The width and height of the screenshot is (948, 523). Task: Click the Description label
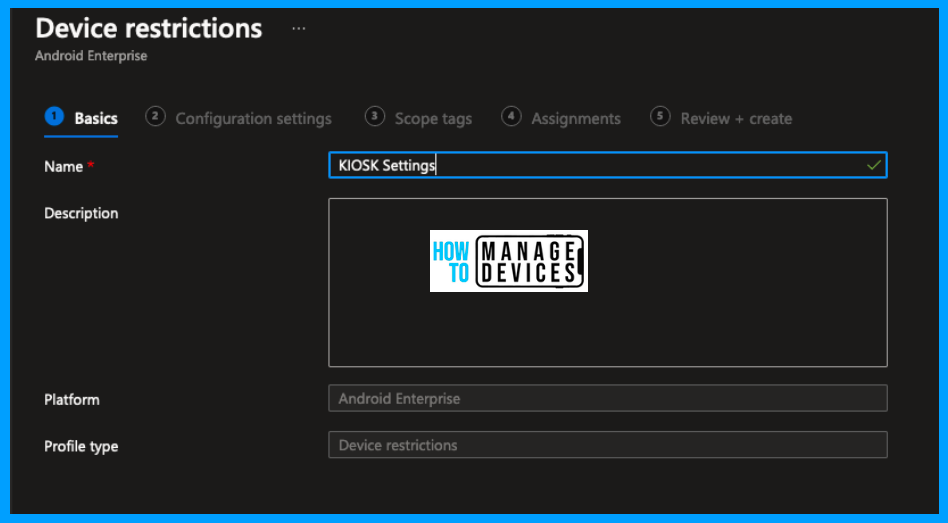point(81,213)
